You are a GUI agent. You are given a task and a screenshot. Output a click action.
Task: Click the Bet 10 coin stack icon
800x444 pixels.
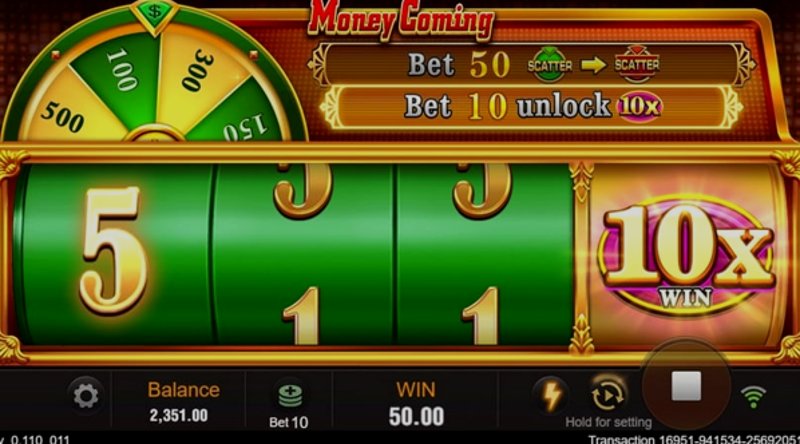(x=289, y=397)
